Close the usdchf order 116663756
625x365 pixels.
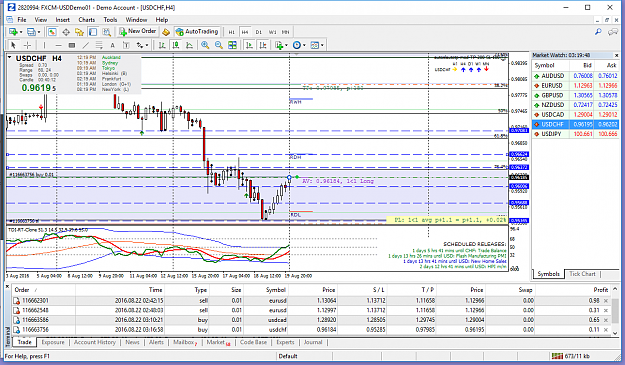click(606, 330)
